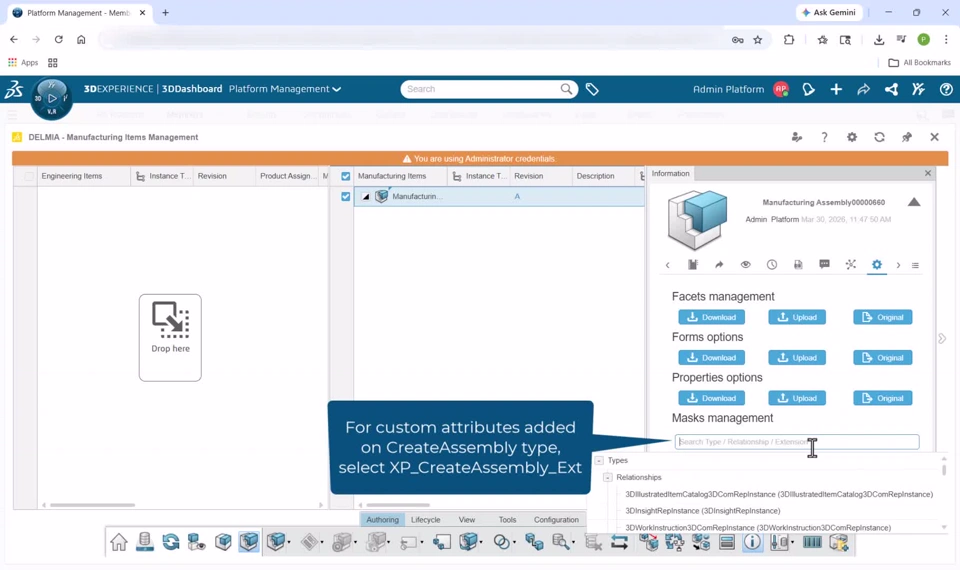Open notifications icon in top bar
960x570 pixels.
point(809,89)
